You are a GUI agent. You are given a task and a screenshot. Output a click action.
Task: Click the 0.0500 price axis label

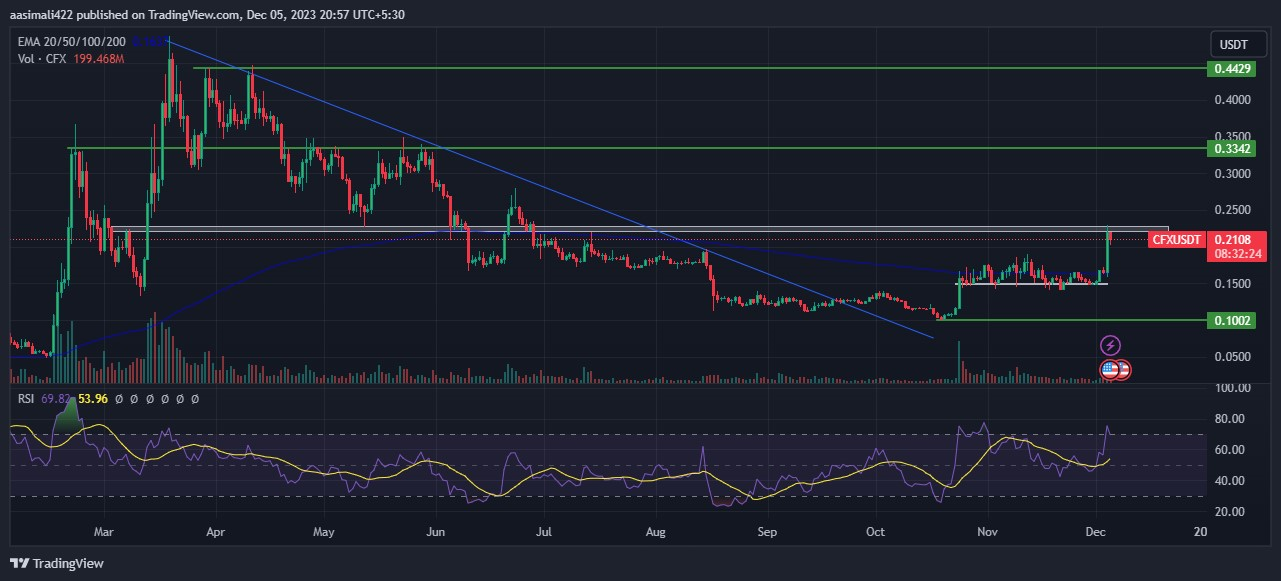click(1230, 357)
